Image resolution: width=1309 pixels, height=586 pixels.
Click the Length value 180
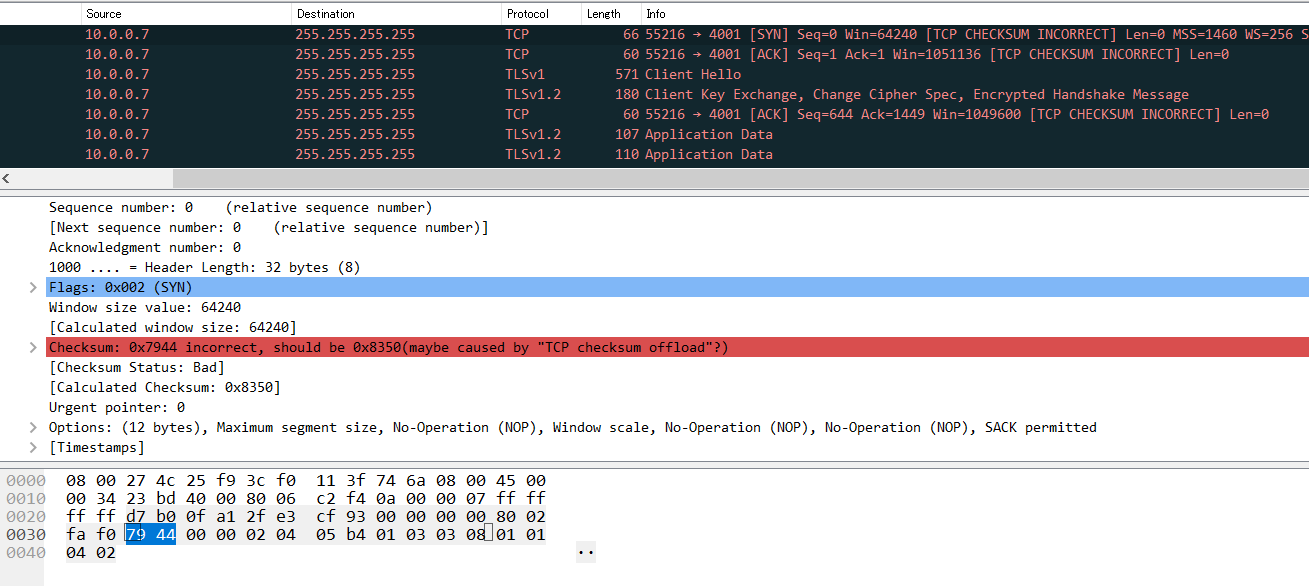coord(627,94)
